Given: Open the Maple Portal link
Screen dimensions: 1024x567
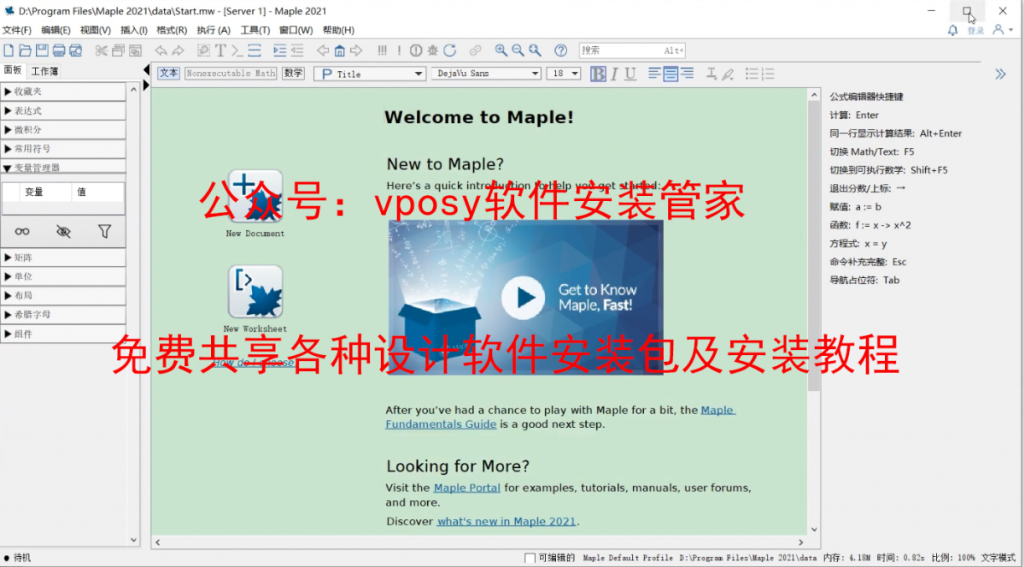Looking at the screenshot, I should (467, 487).
